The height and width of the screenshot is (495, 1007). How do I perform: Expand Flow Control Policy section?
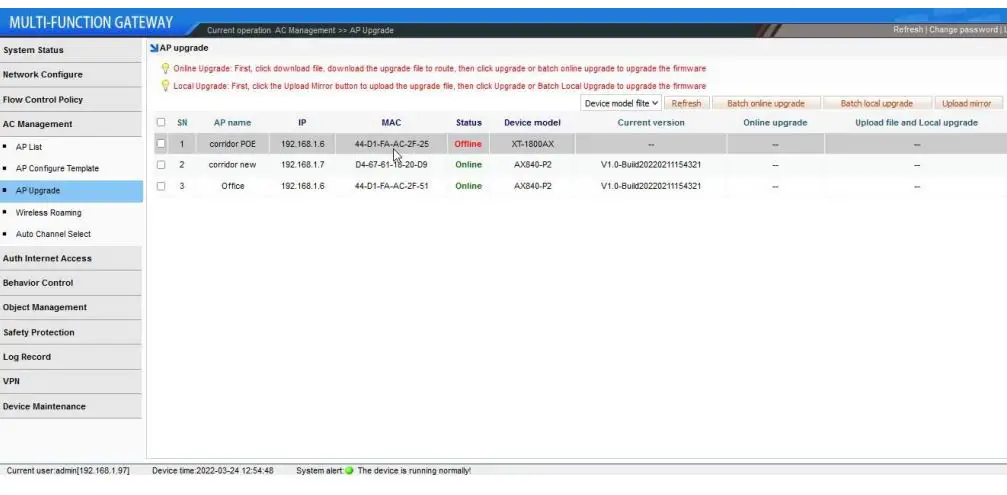[x=71, y=100]
